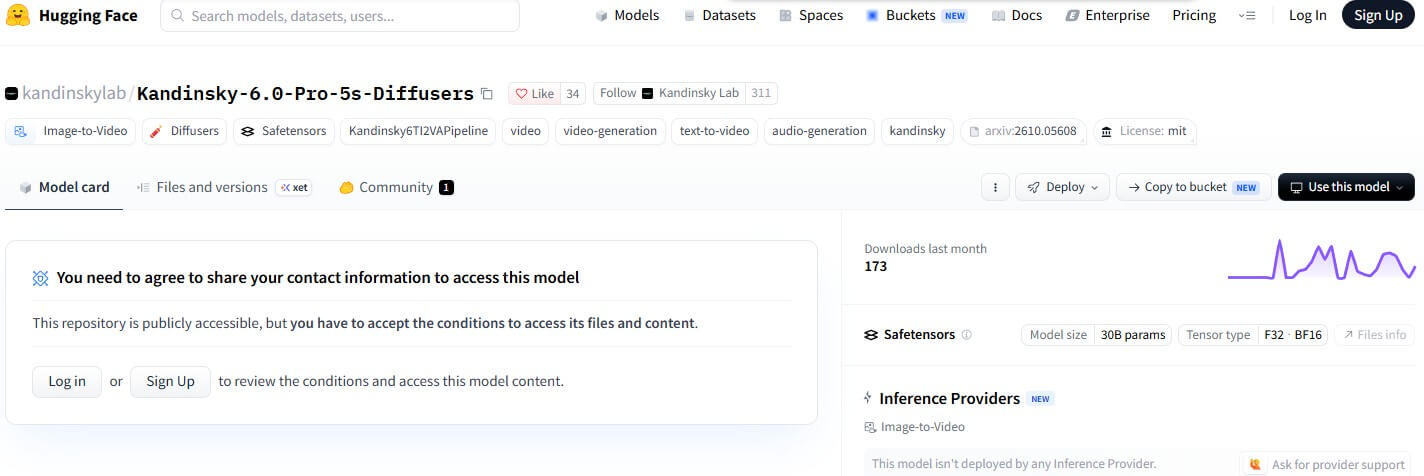Open Datasets in the top navigation
Screen dimensions: 1424x476
tap(719, 15)
